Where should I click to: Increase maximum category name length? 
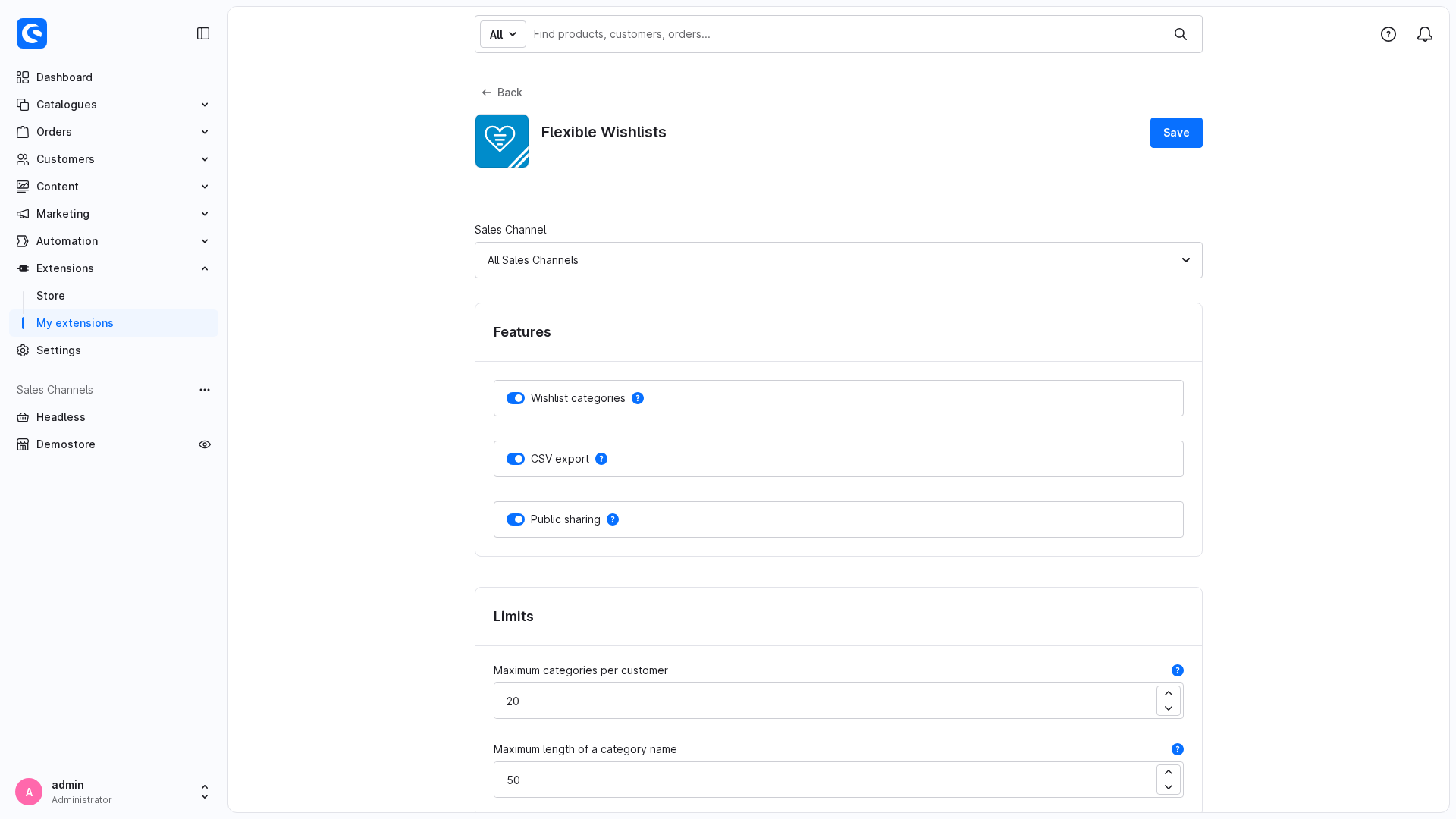coord(1169,773)
